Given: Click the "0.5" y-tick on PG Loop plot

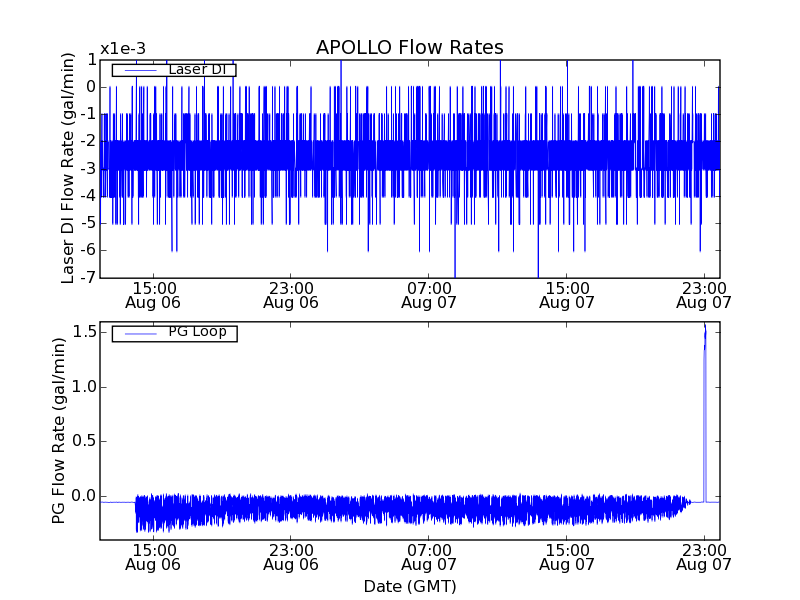Looking at the screenshot, I should [84, 441].
